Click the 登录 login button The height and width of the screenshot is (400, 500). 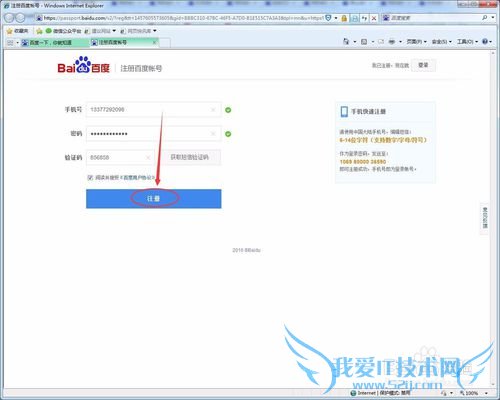(x=423, y=65)
